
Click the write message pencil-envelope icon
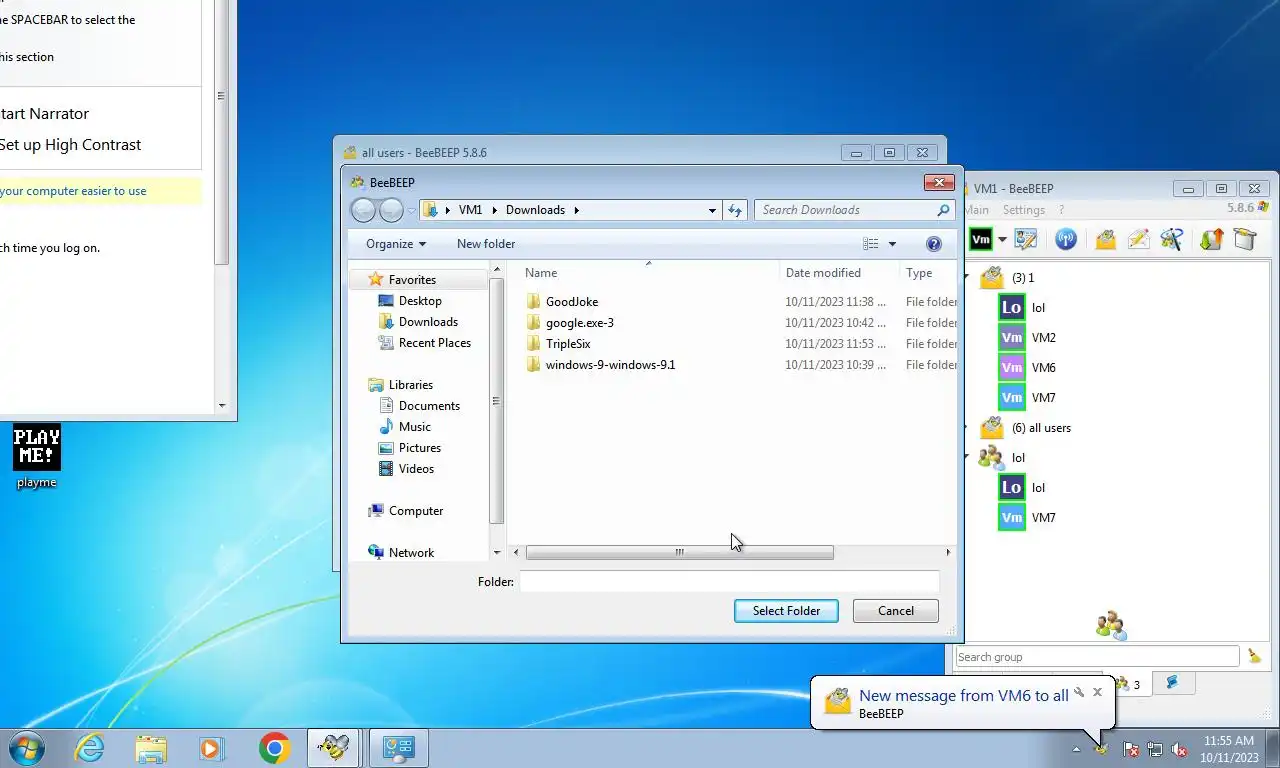coord(1138,240)
